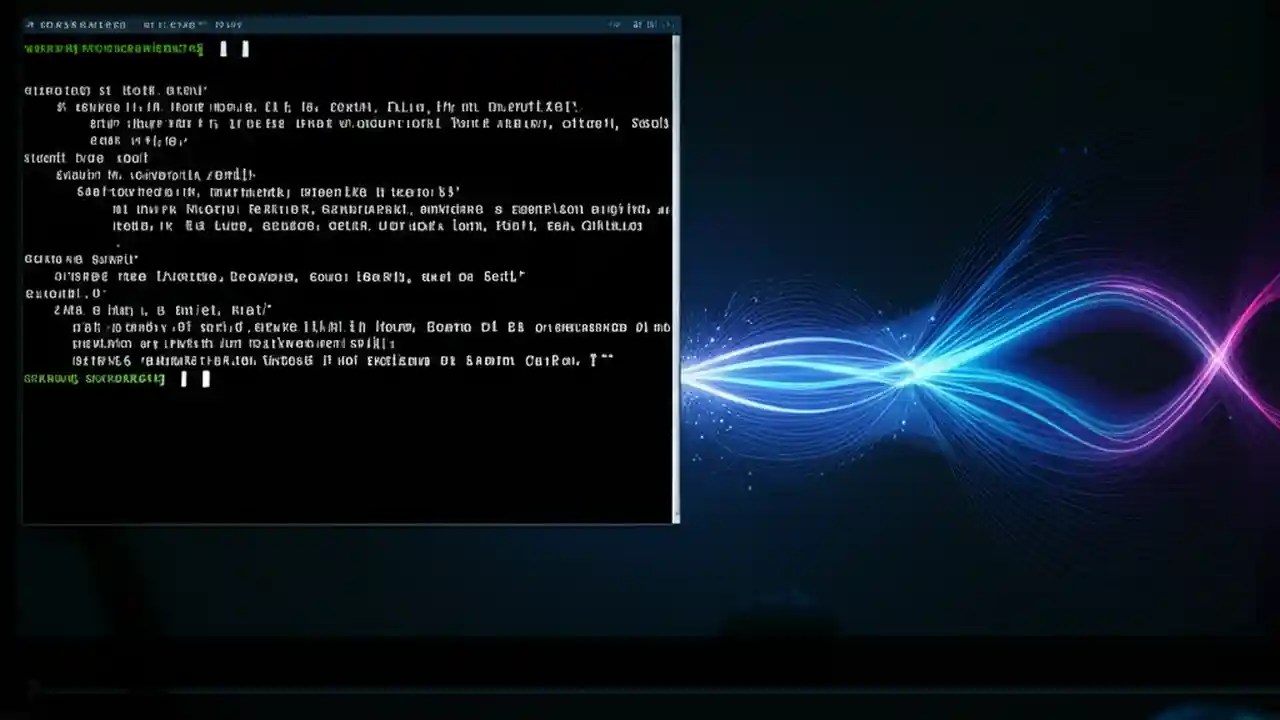The image size is (1280, 720).
Task: Toggle the second cursor block on the first line
Action: click(246, 48)
